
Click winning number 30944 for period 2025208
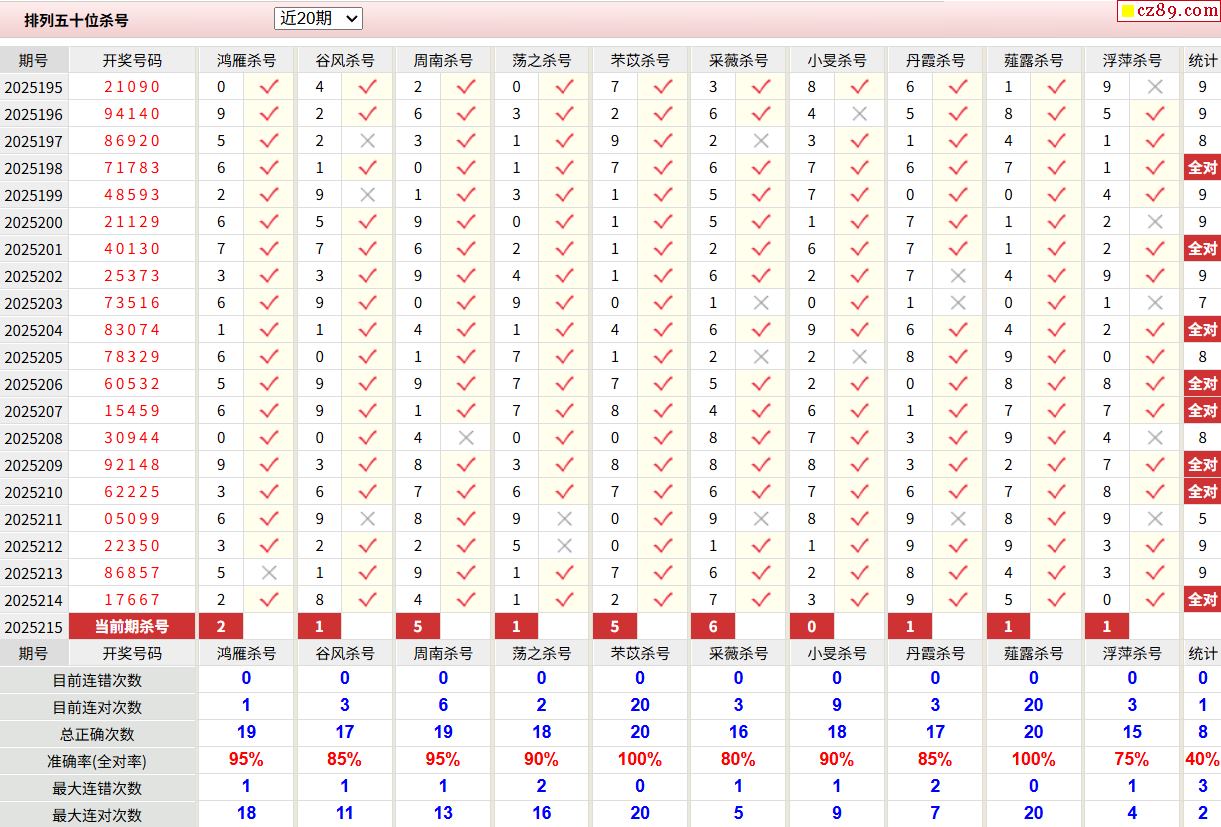coord(132,438)
